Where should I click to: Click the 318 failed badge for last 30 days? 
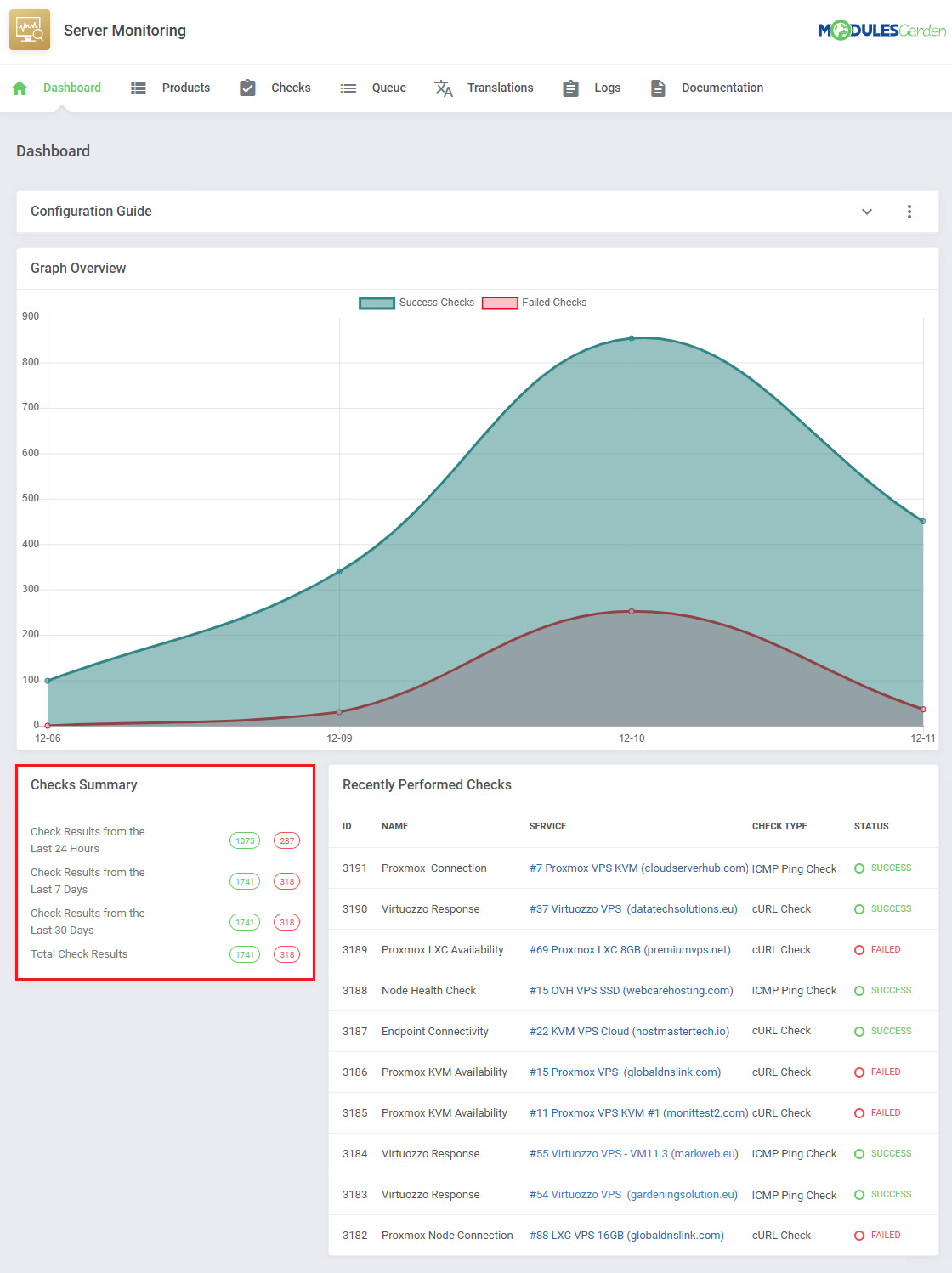(287, 923)
